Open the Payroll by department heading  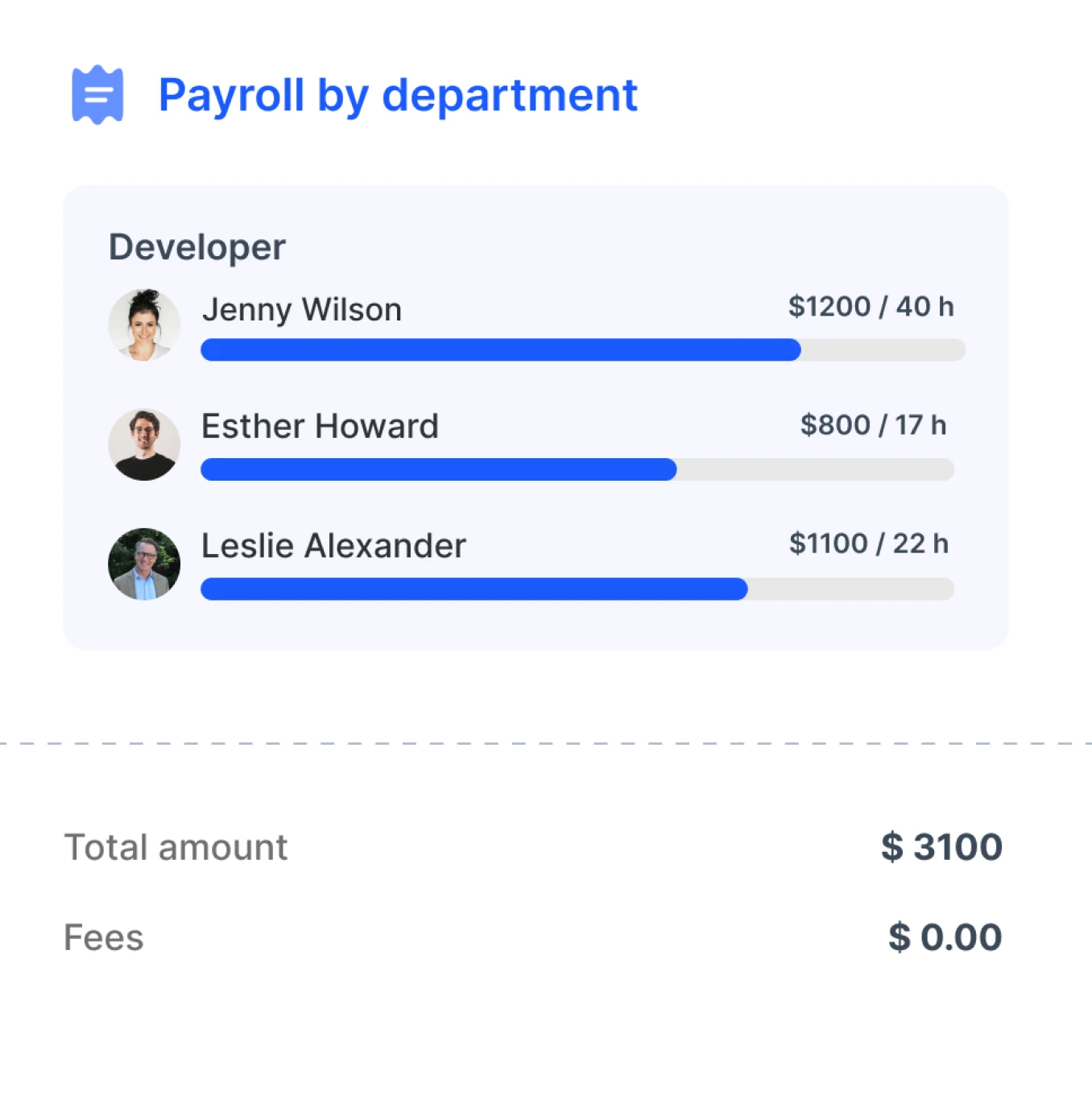click(x=399, y=94)
